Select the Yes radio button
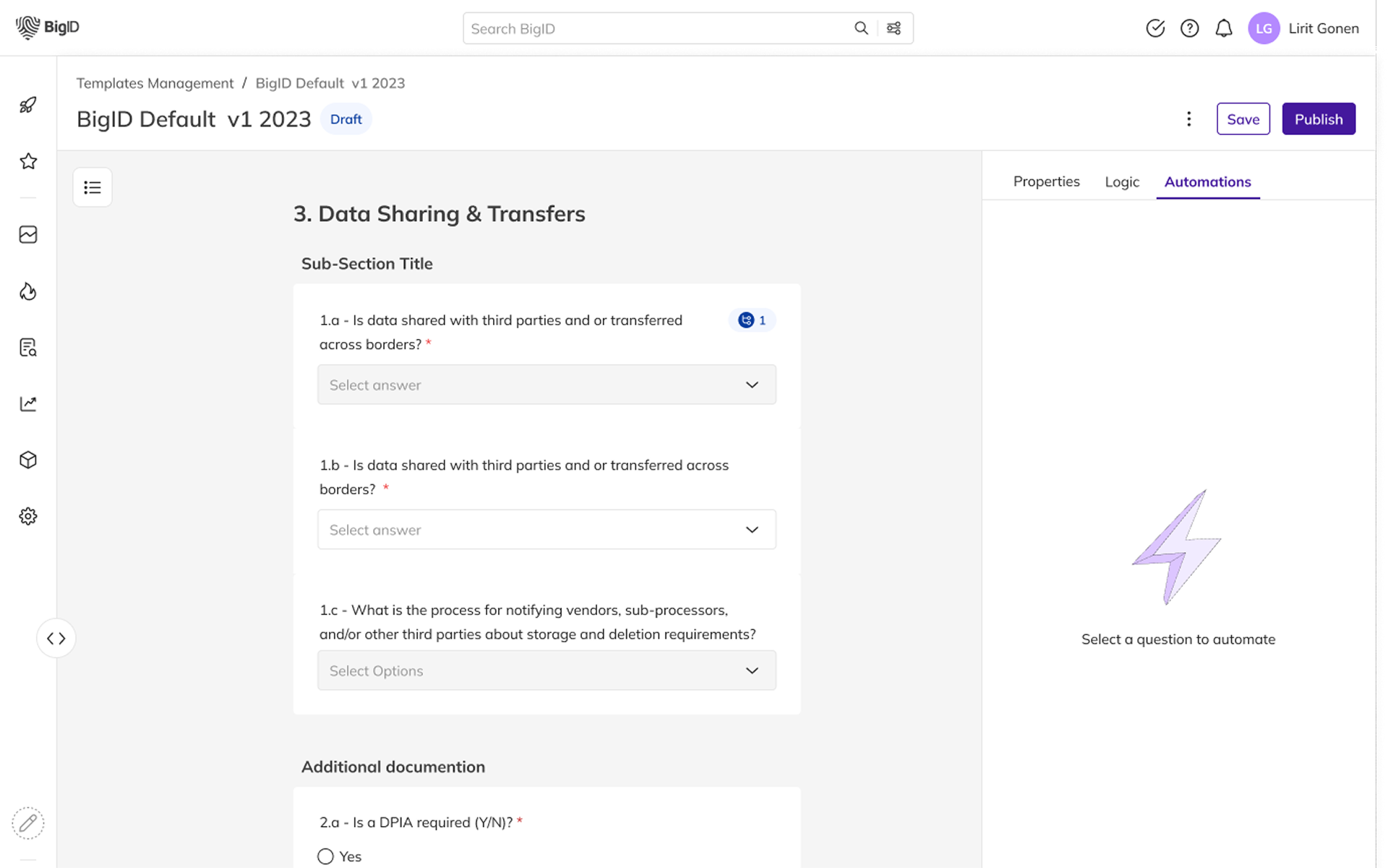The height and width of the screenshot is (868, 1388). (x=325, y=856)
